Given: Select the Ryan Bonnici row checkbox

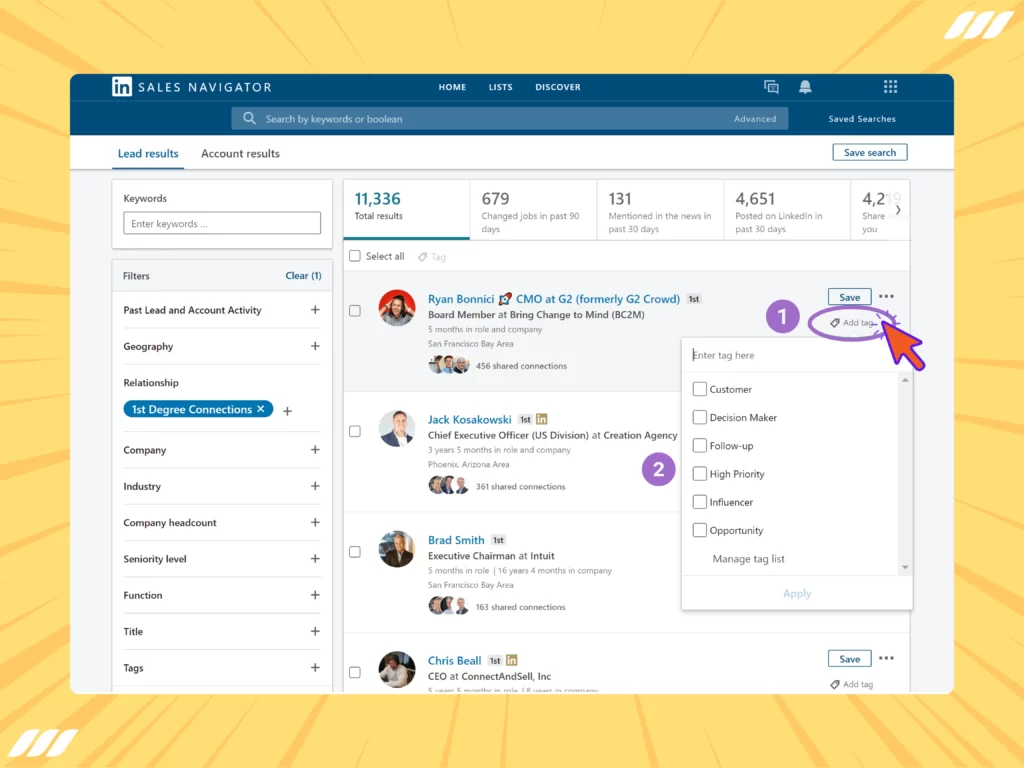Looking at the screenshot, I should coord(355,311).
